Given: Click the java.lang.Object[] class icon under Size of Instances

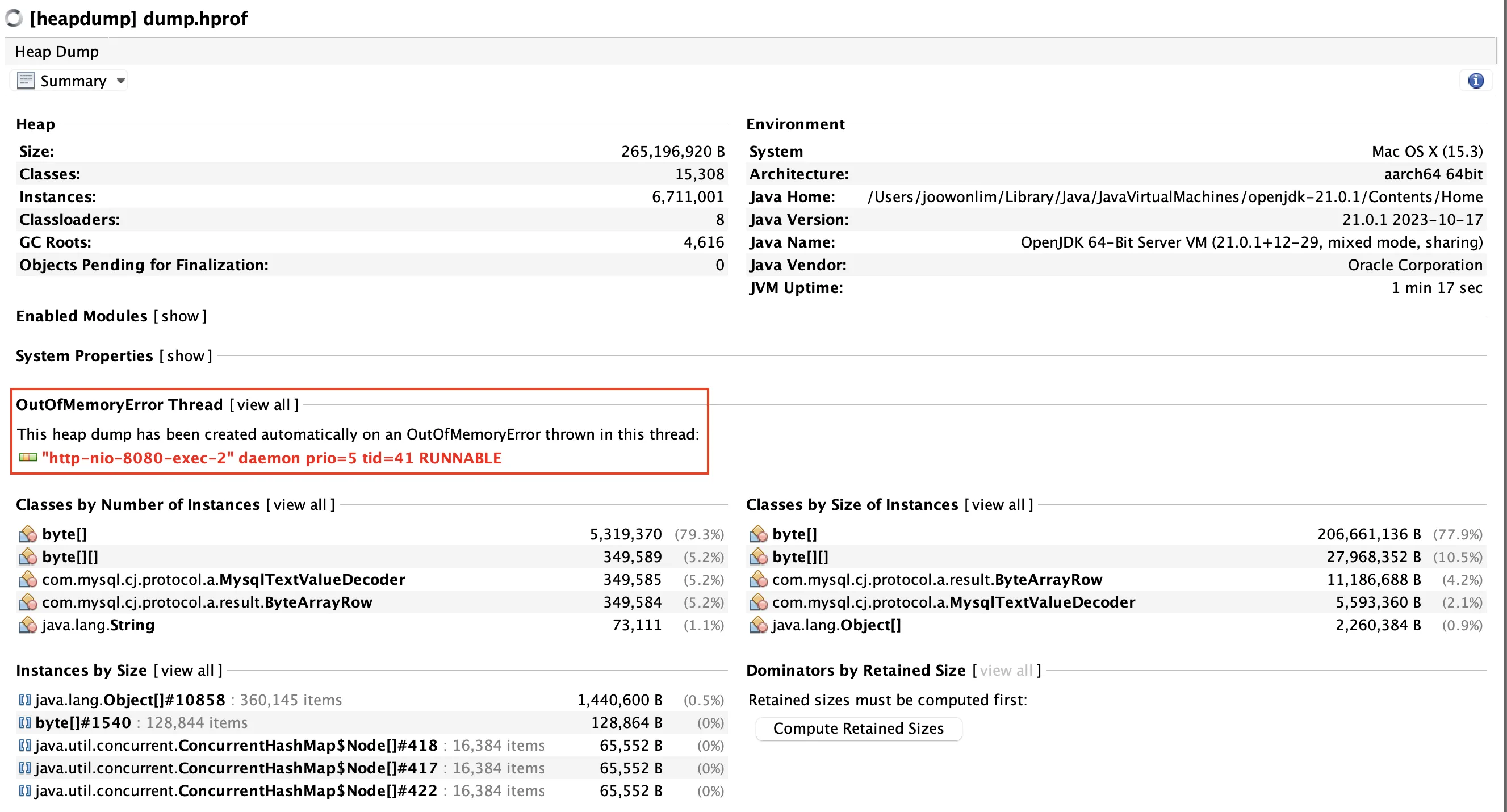Looking at the screenshot, I should tap(757, 625).
